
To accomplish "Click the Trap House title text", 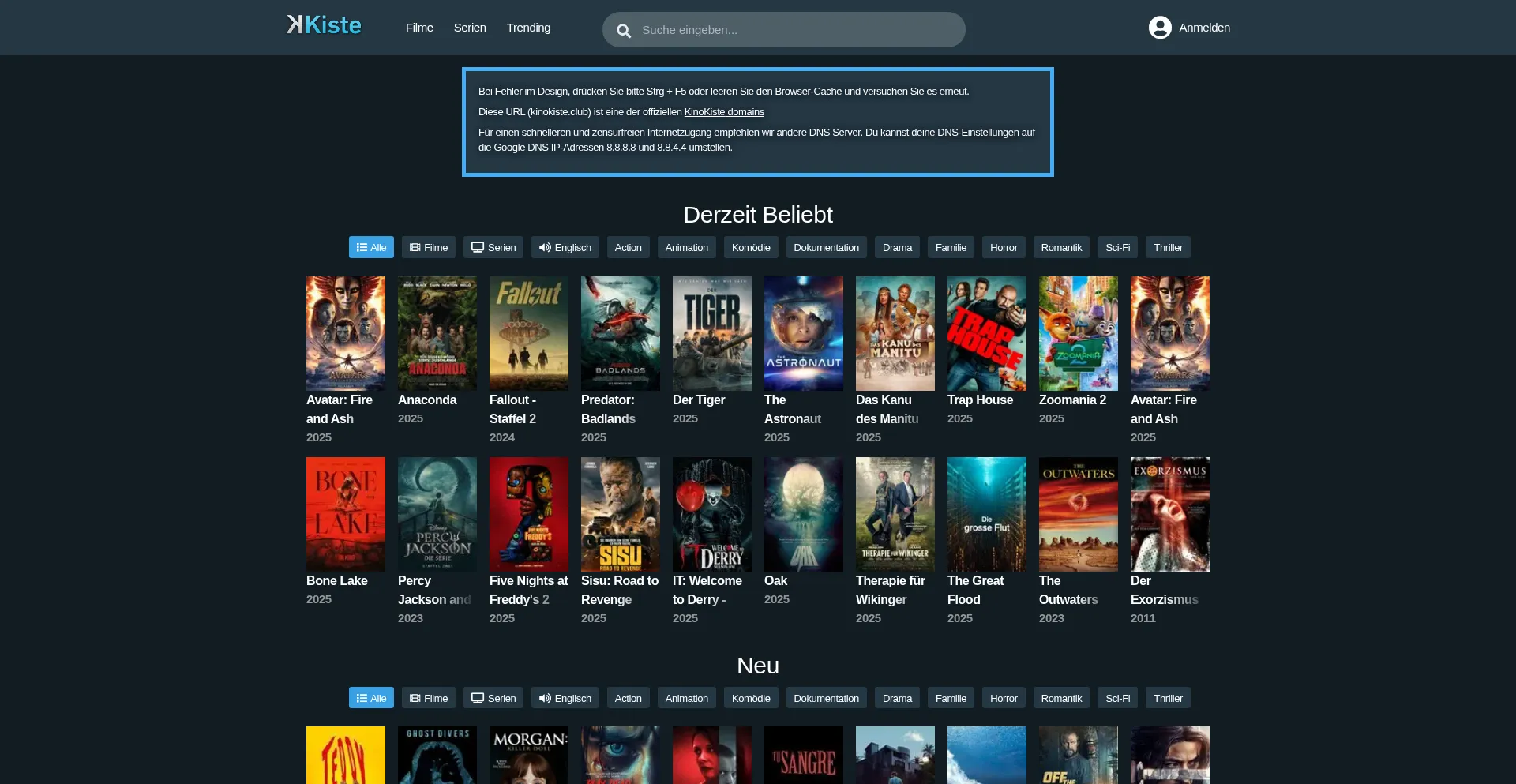I will coord(980,400).
